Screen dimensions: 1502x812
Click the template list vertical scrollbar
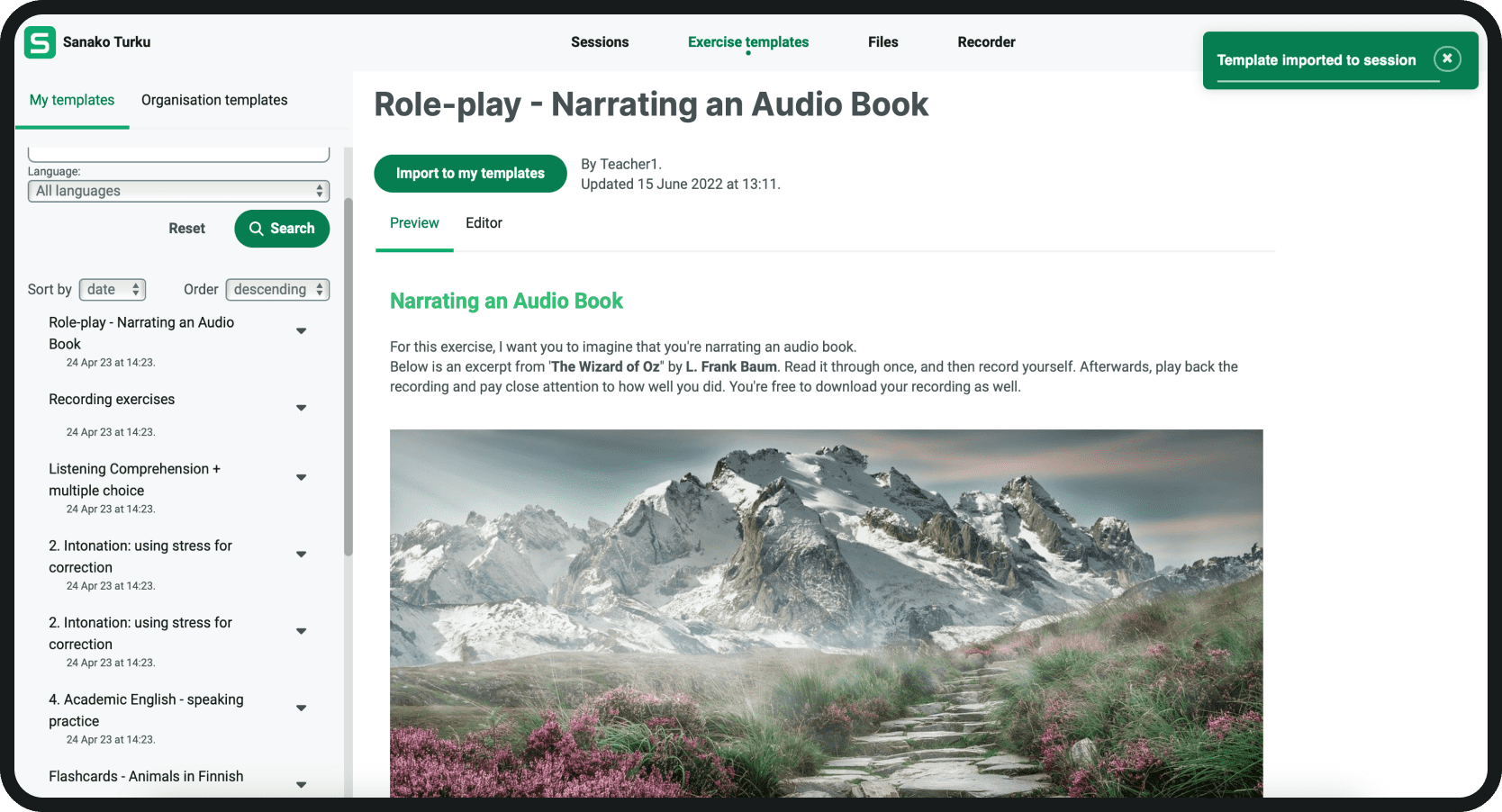(348, 378)
